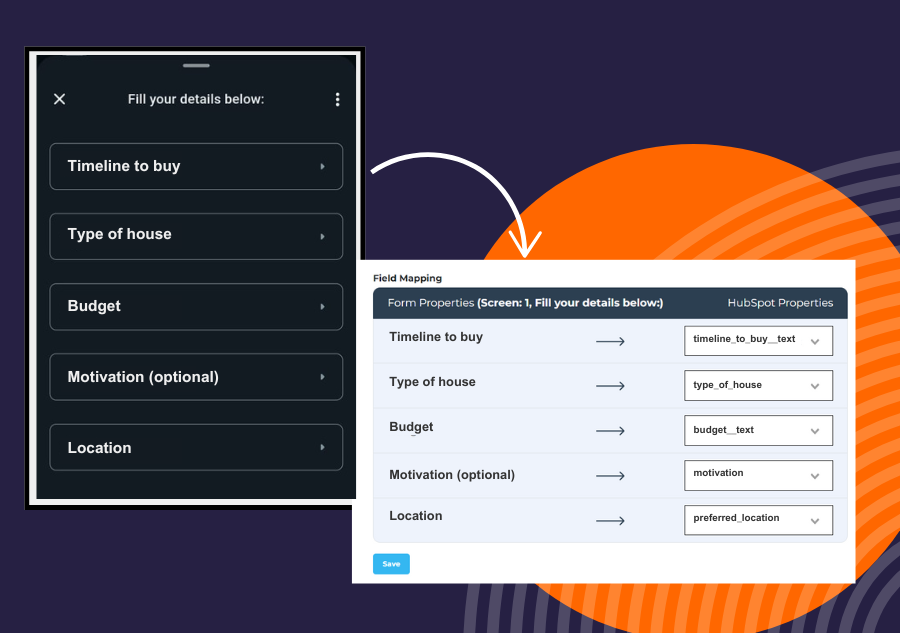Open the Budget selection field
This screenshot has width=900, height=633.
[x=196, y=306]
